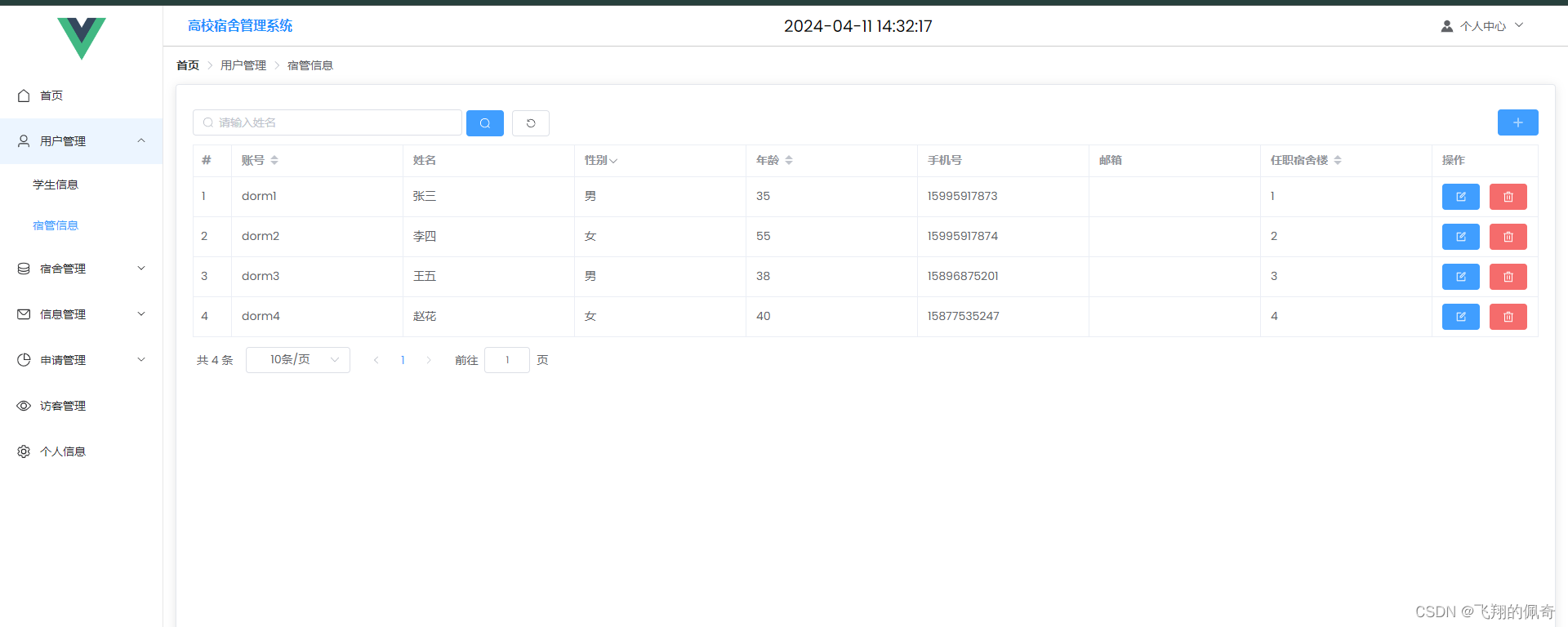
Task: Click the database icon beside 宿舍管理
Action: [x=24, y=269]
